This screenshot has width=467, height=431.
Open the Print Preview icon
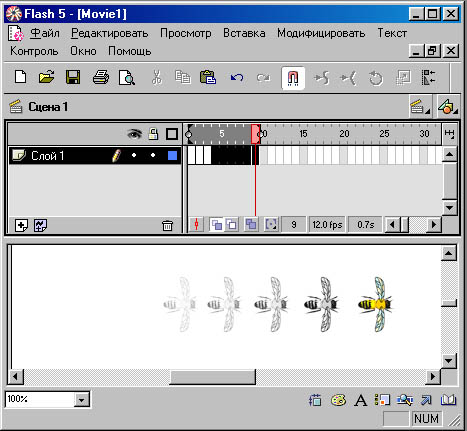coord(127,77)
